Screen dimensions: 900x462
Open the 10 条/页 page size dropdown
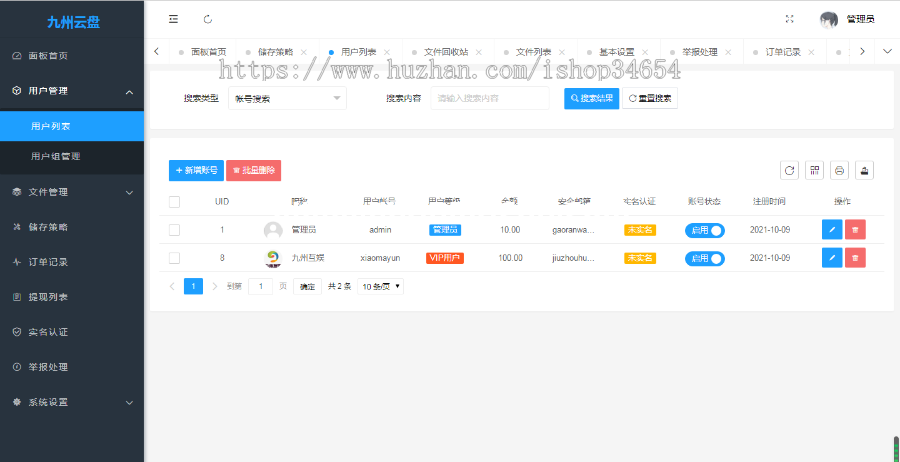(382, 286)
